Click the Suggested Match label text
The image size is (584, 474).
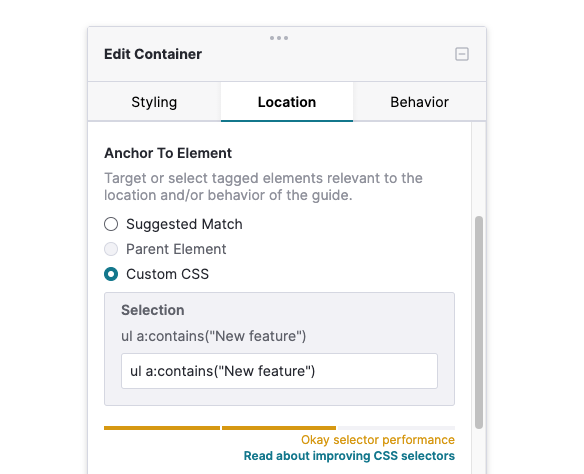pos(184,224)
